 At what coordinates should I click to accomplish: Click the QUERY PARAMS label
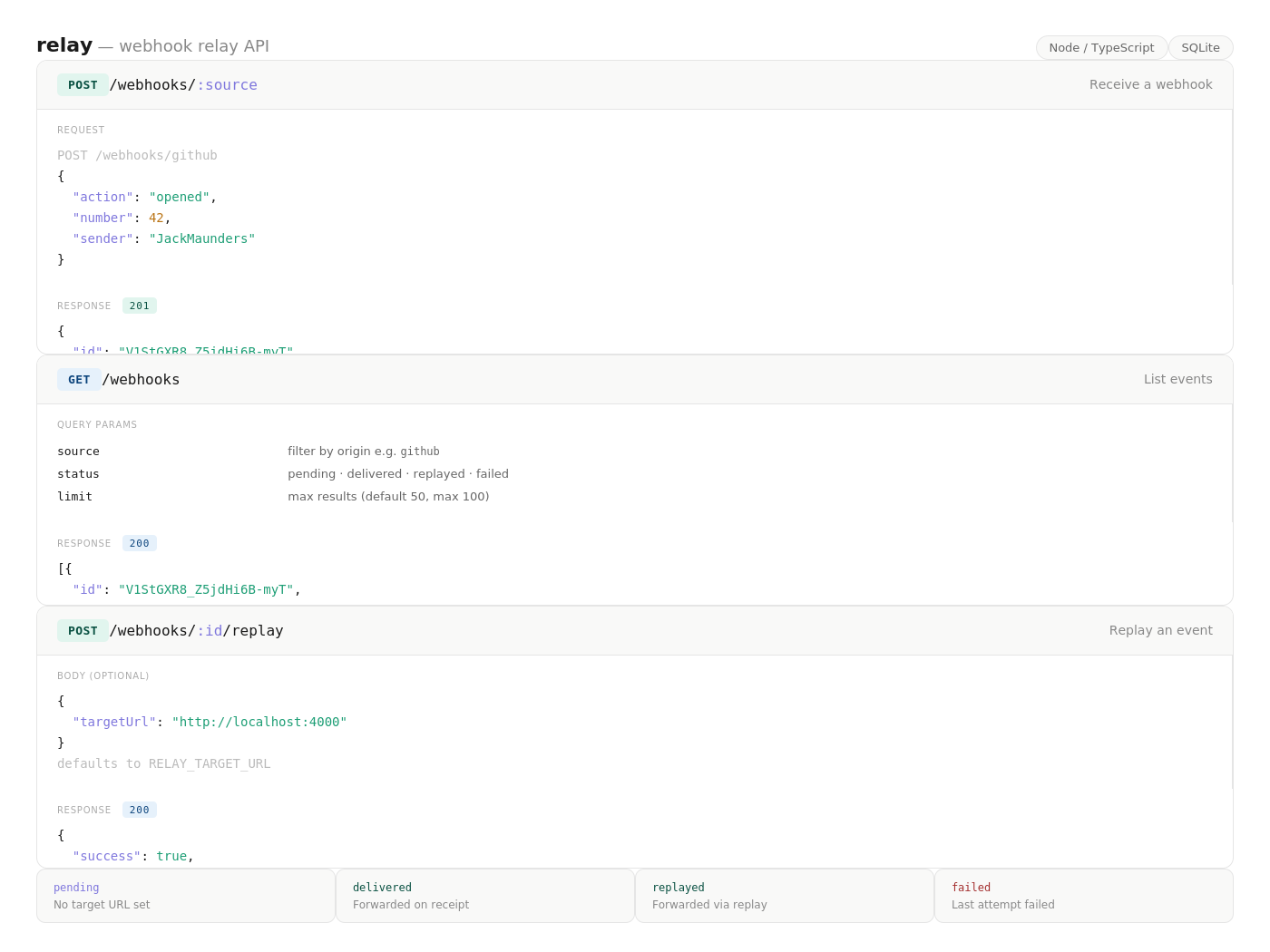97,424
